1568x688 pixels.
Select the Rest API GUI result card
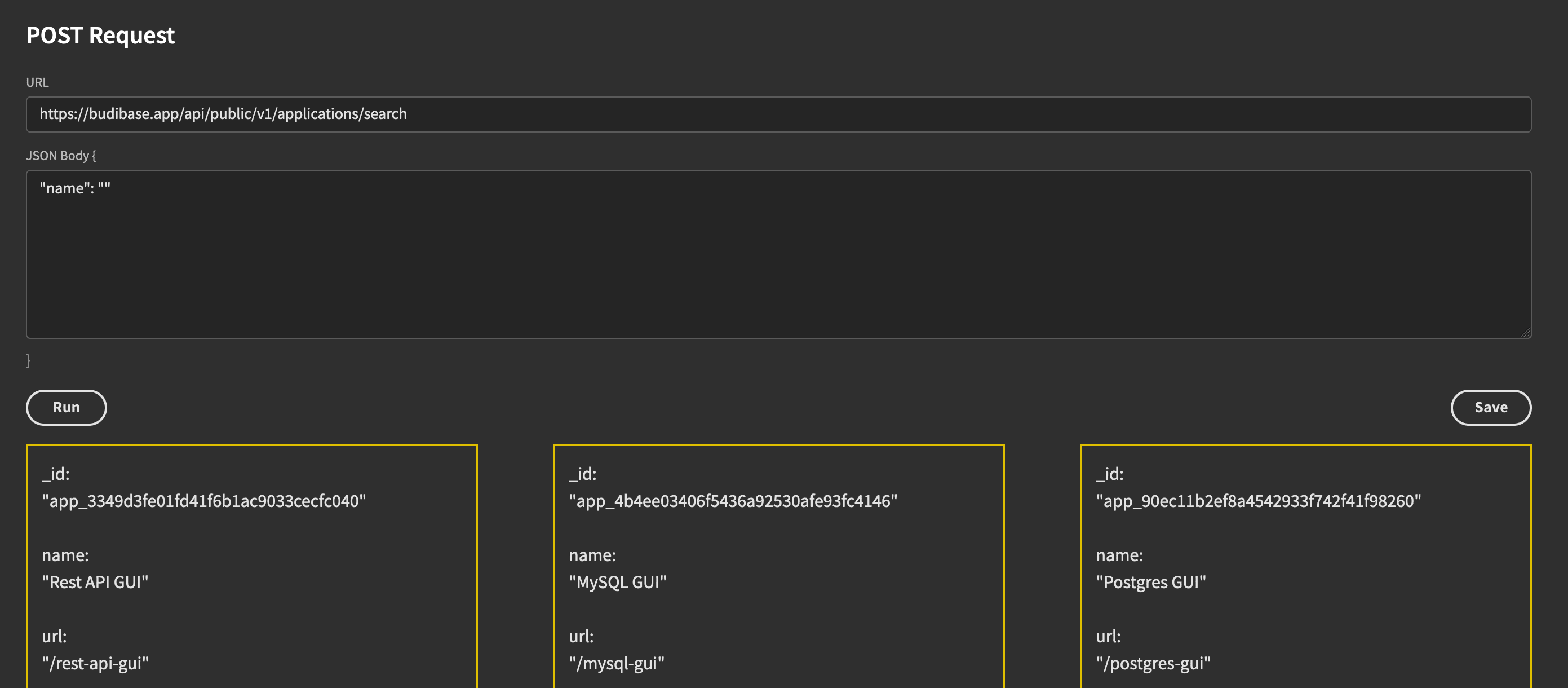(251, 566)
